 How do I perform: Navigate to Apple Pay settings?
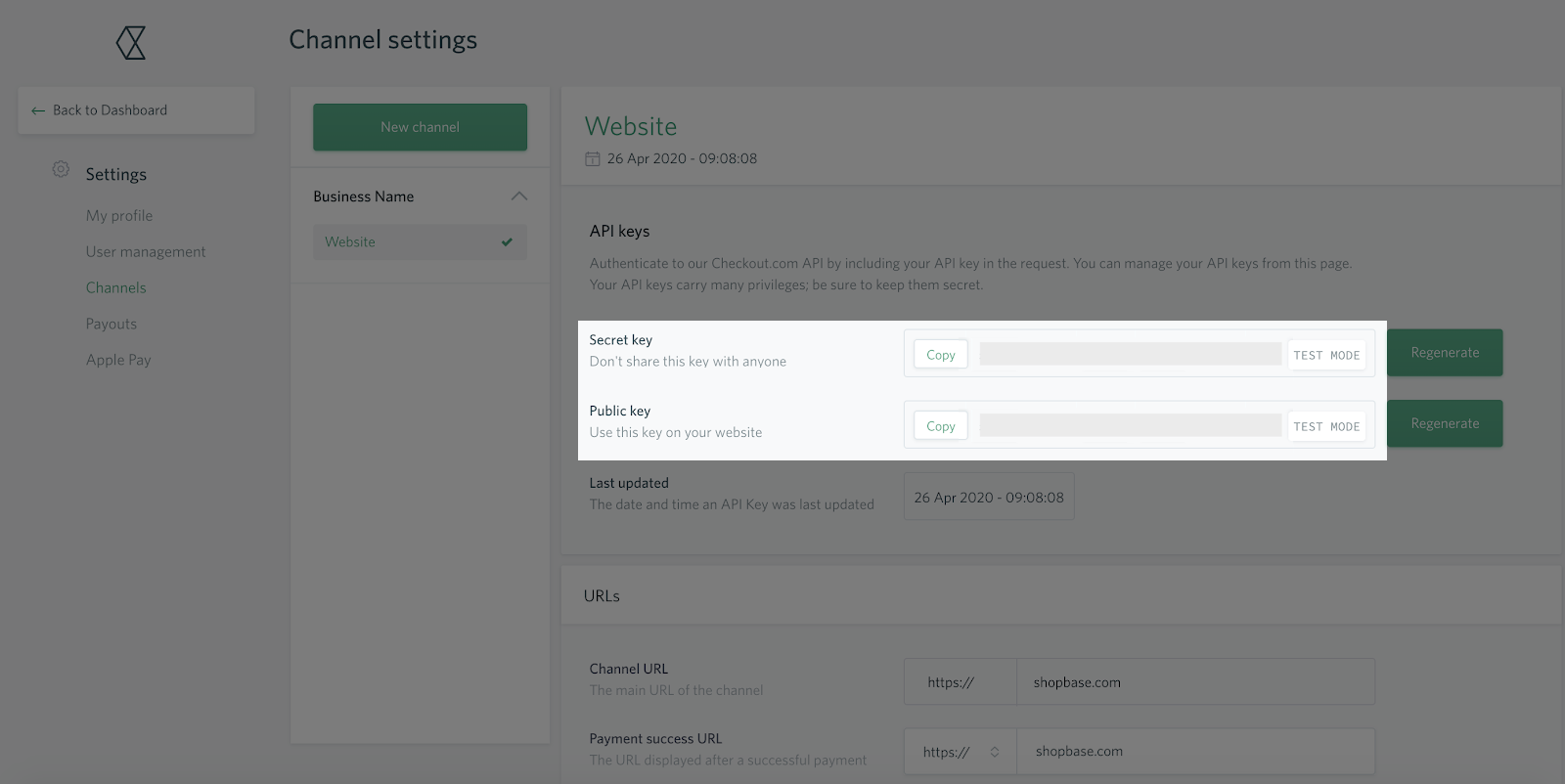click(x=118, y=361)
